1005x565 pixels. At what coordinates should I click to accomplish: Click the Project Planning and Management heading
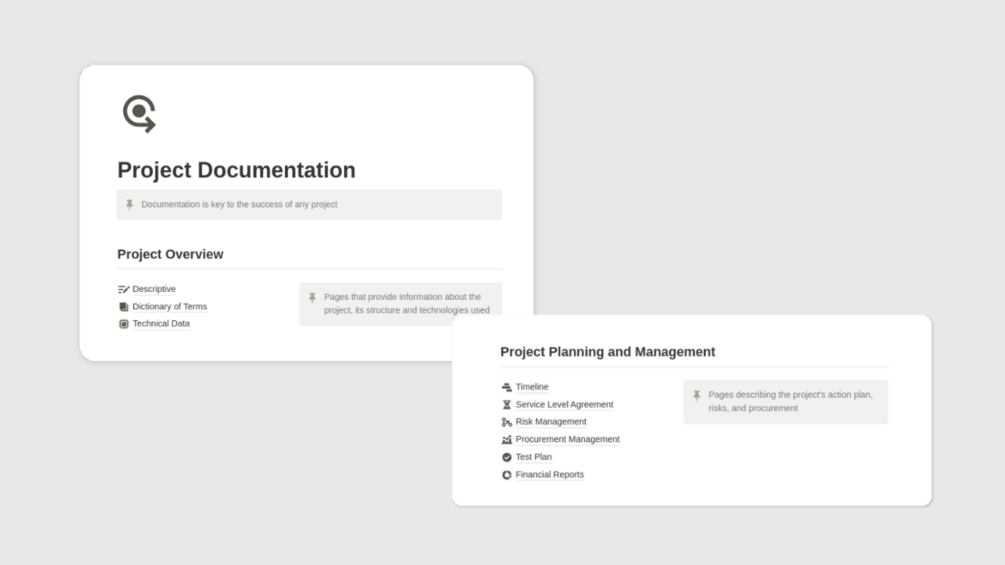point(607,352)
